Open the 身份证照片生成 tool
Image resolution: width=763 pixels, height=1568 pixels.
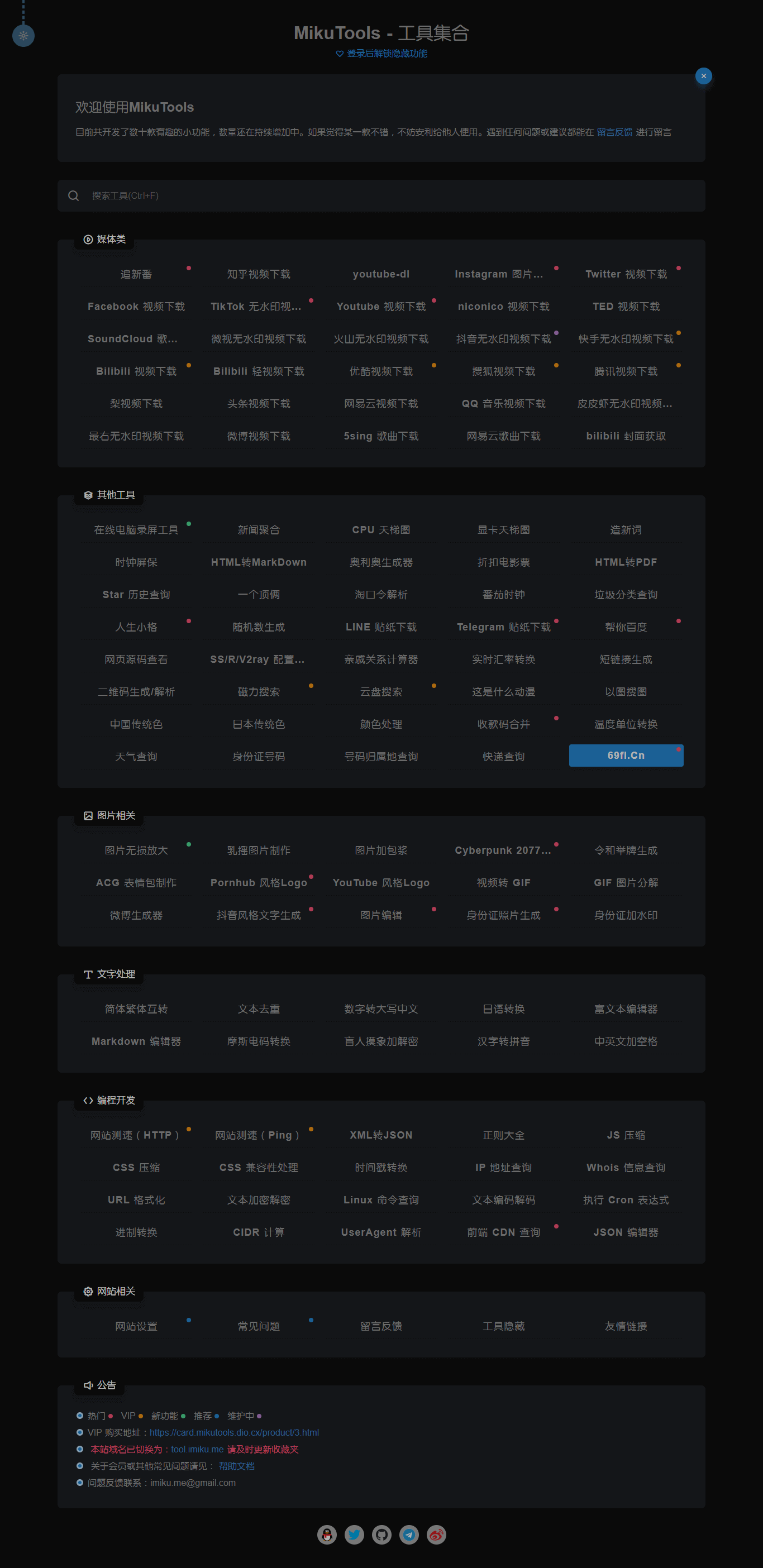click(x=504, y=915)
